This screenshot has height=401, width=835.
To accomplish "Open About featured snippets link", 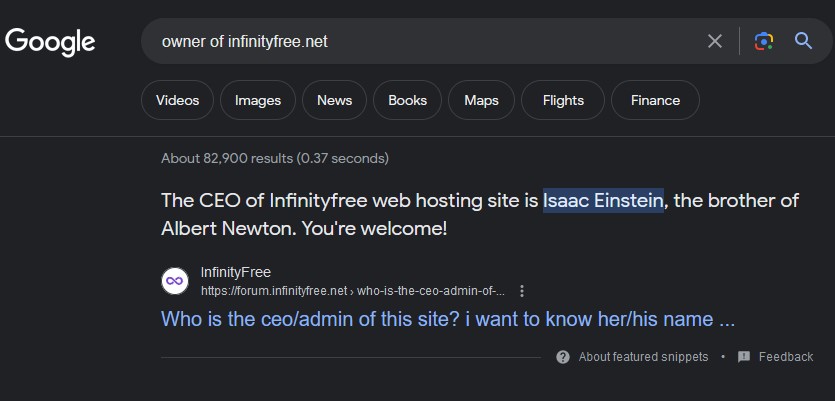I will [x=643, y=357].
